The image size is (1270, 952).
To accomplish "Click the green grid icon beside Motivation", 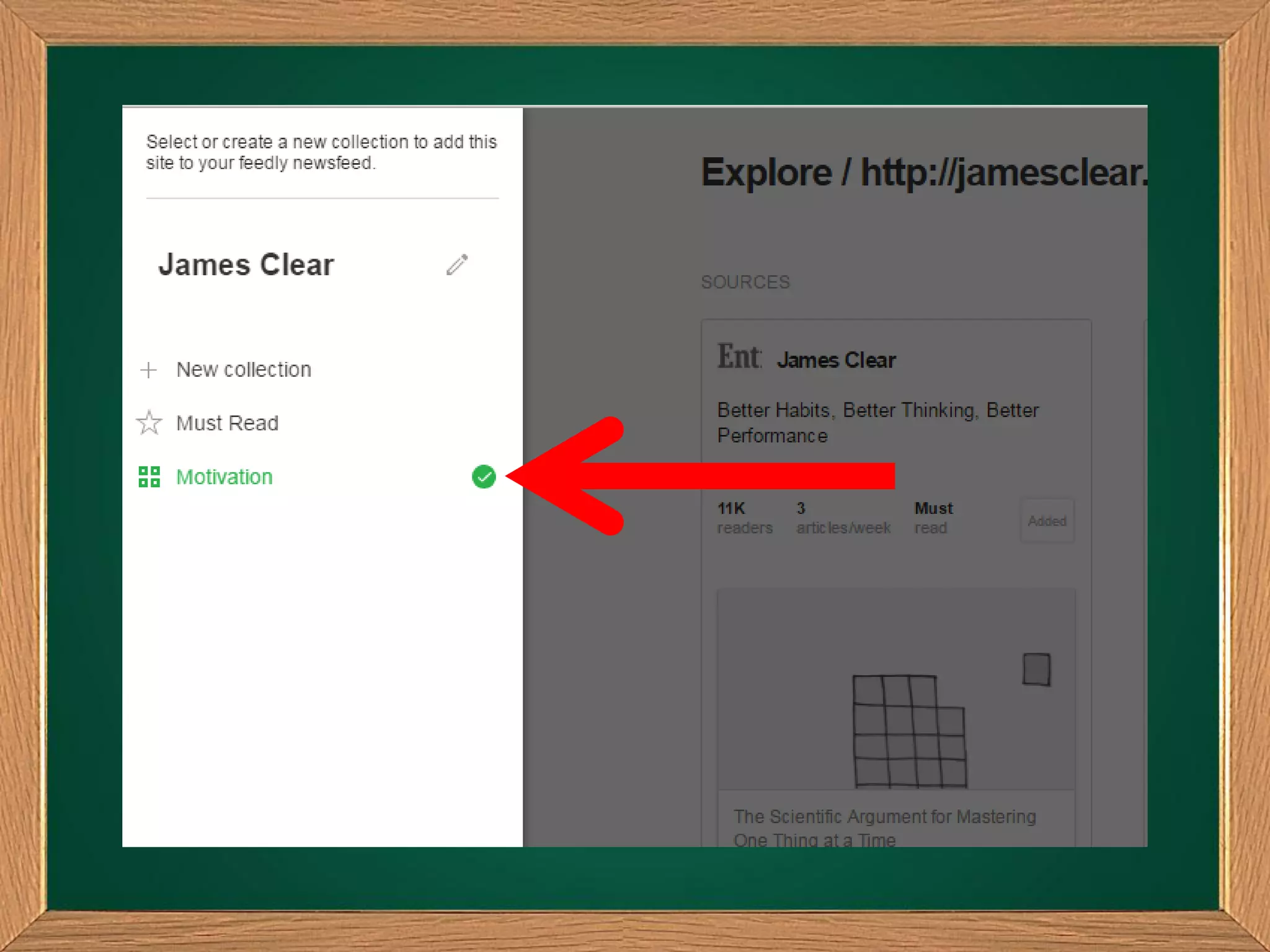I will click(x=149, y=477).
